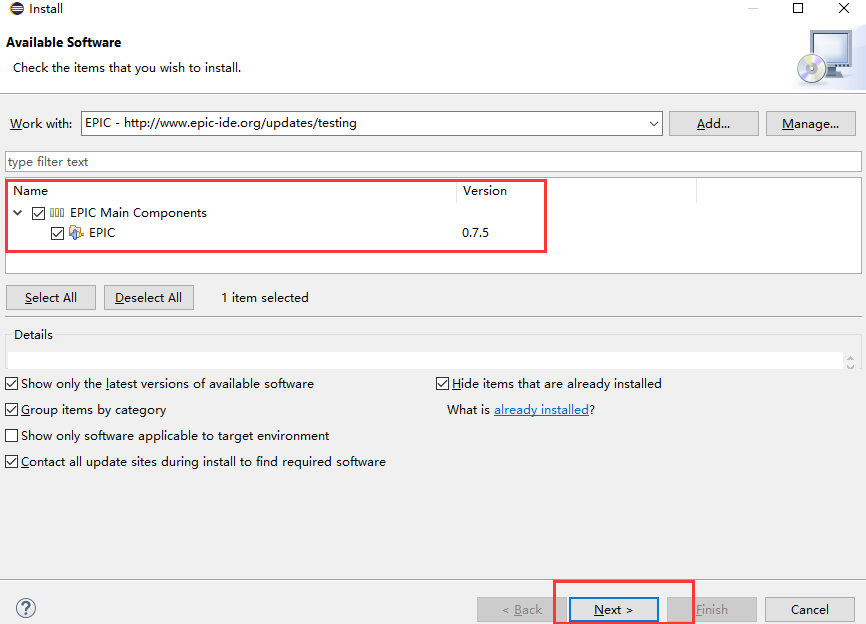Viewport: 866px width, 624px height.
Task: Click the Name column header
Action: [x=30, y=191]
